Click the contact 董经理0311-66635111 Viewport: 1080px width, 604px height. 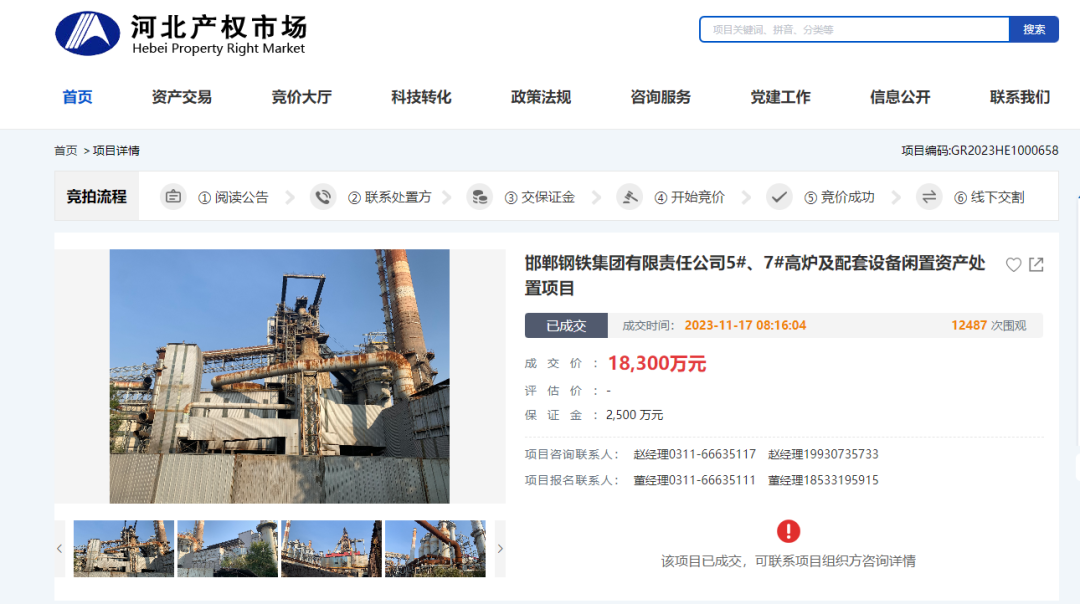click(x=694, y=481)
